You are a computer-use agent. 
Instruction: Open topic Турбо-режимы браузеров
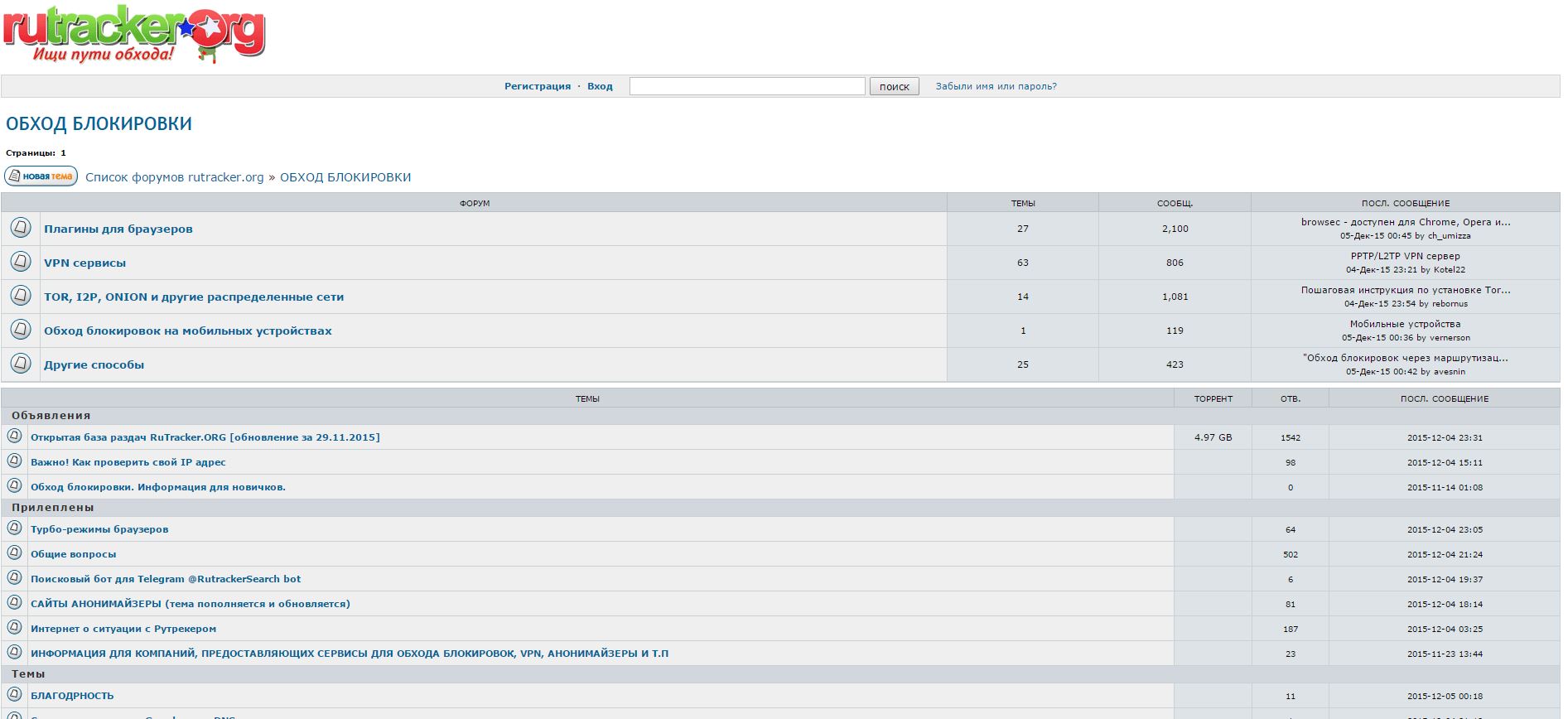pyautogui.click(x=99, y=529)
